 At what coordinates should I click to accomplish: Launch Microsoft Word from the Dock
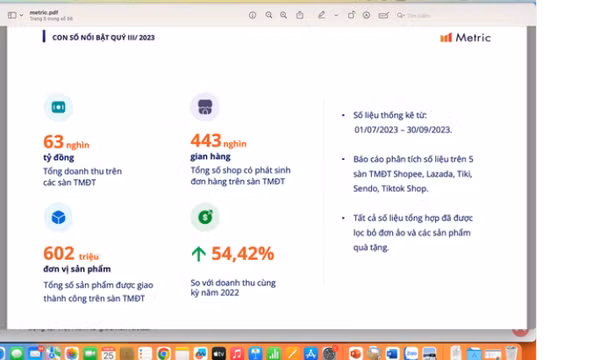[x=392, y=353]
